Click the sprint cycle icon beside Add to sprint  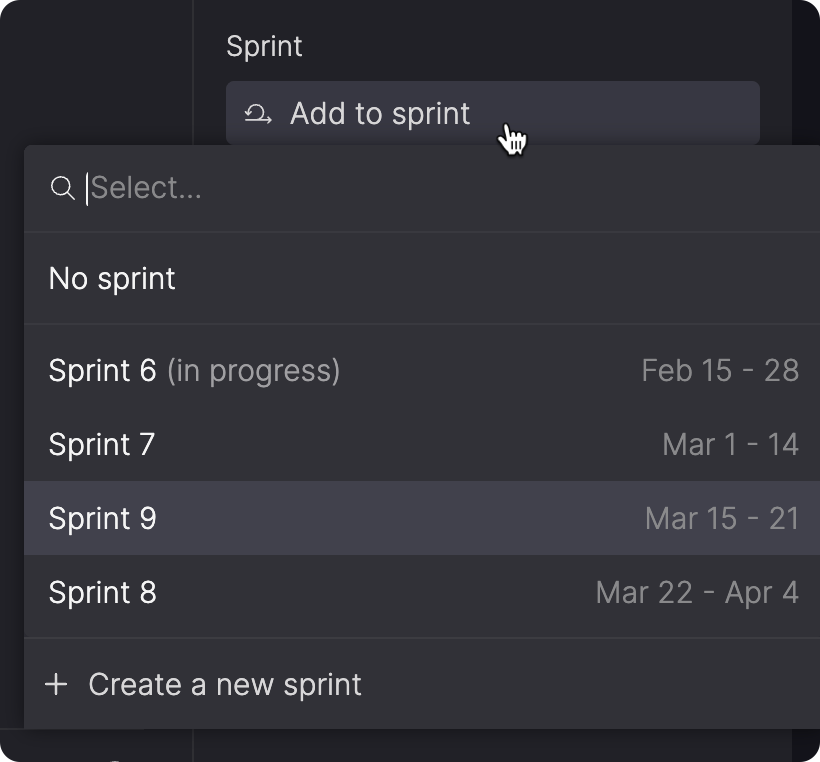(258, 114)
